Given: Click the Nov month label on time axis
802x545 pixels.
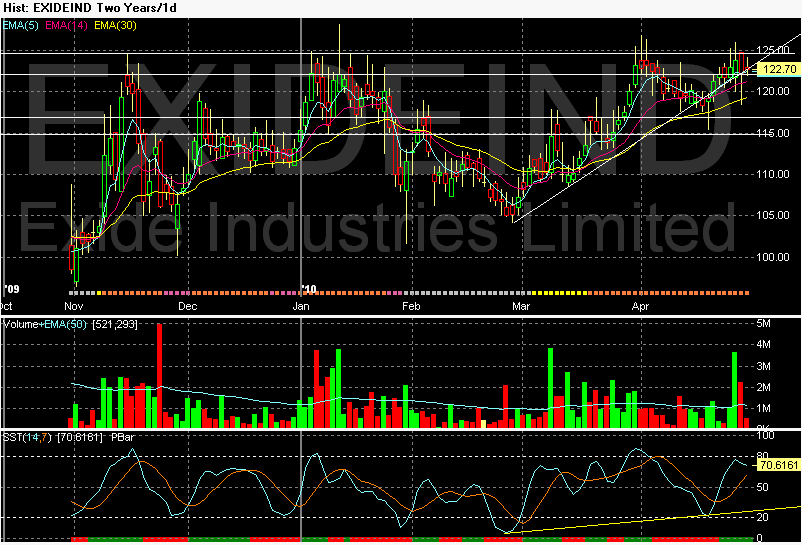Looking at the screenshot, I should tap(74, 306).
